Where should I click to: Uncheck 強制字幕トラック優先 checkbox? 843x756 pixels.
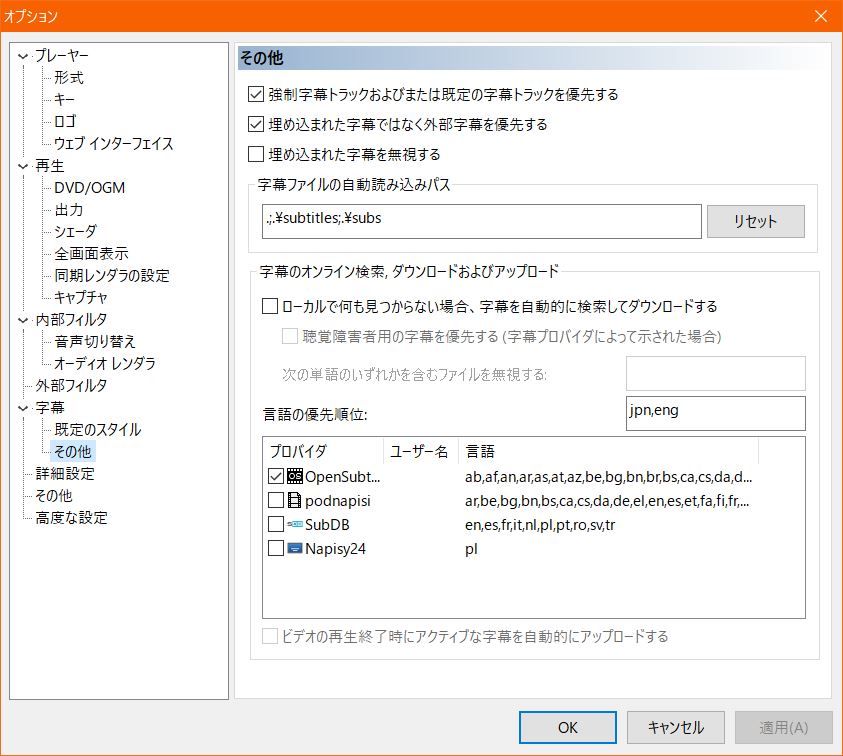pos(255,95)
